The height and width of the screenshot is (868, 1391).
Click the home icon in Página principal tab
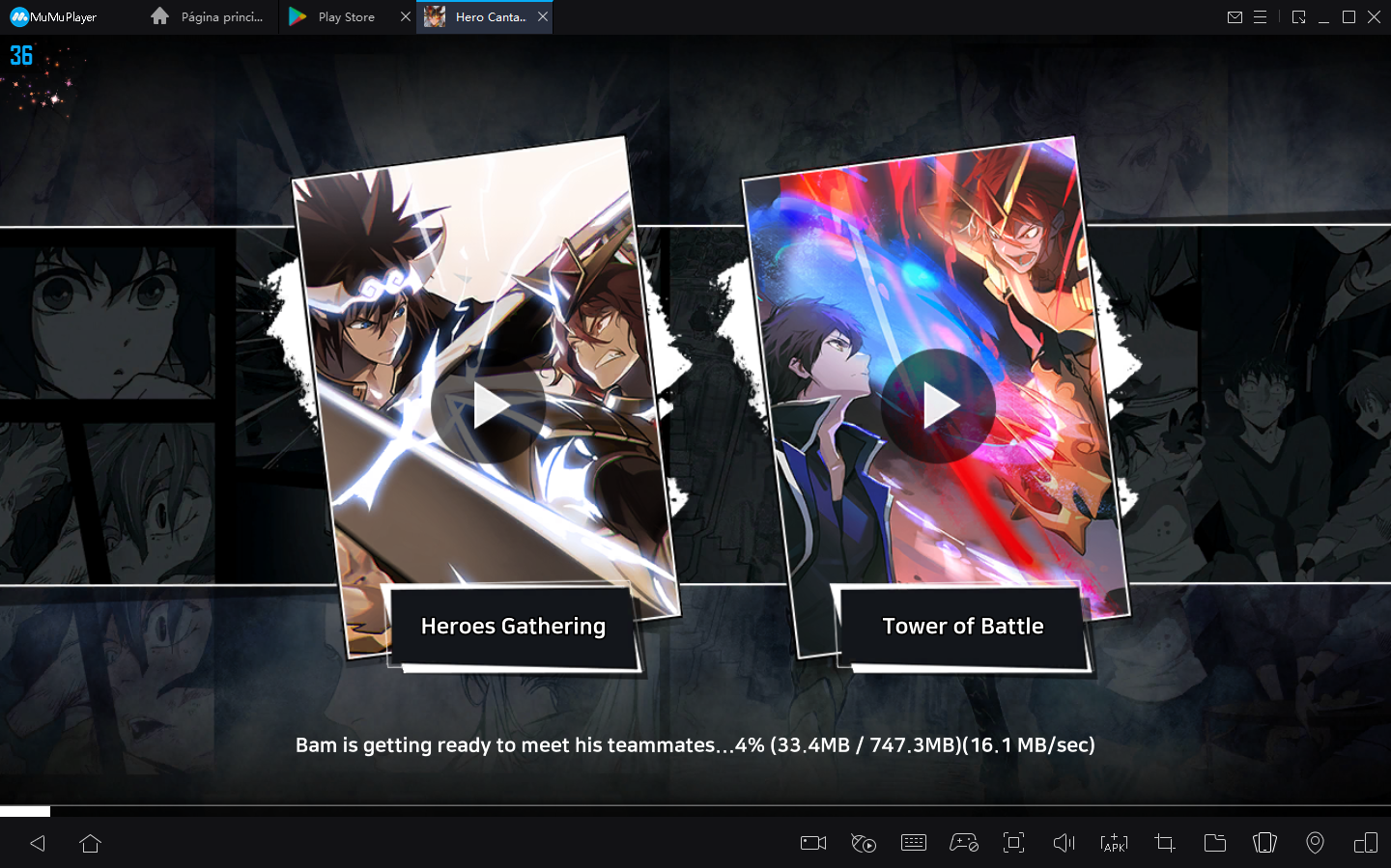click(x=160, y=16)
